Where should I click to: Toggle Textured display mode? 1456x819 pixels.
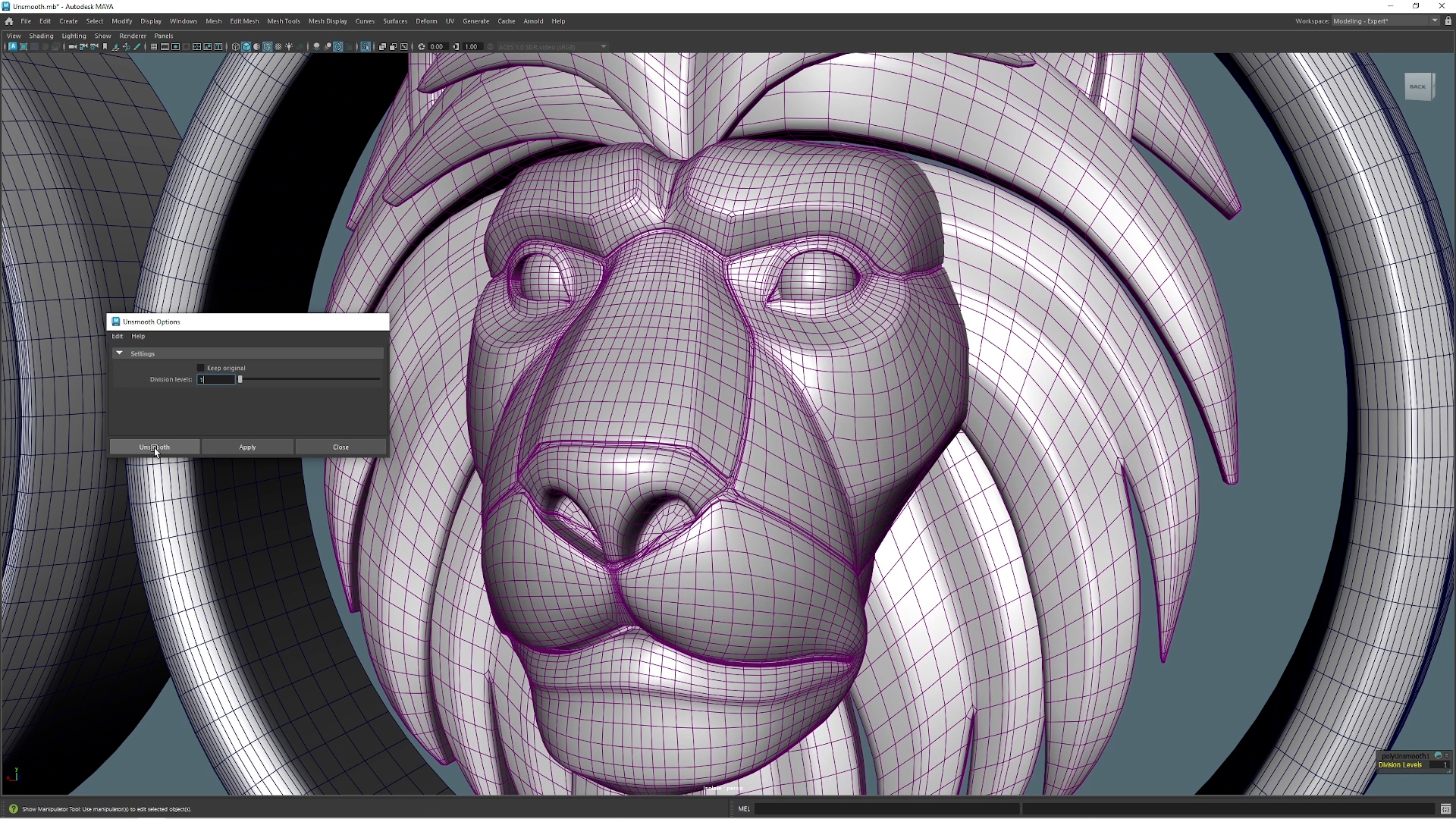[278, 47]
